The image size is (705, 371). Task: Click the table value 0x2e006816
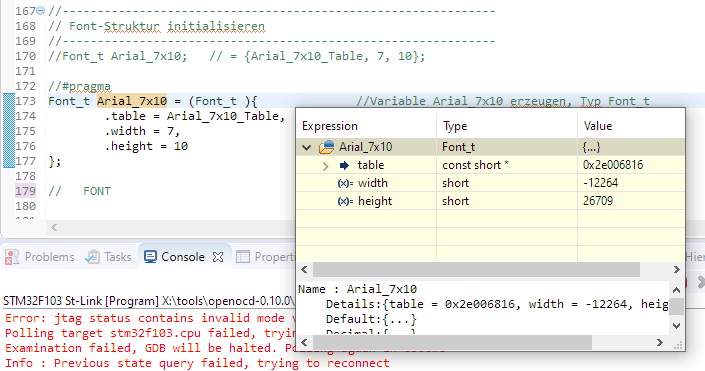(x=613, y=165)
